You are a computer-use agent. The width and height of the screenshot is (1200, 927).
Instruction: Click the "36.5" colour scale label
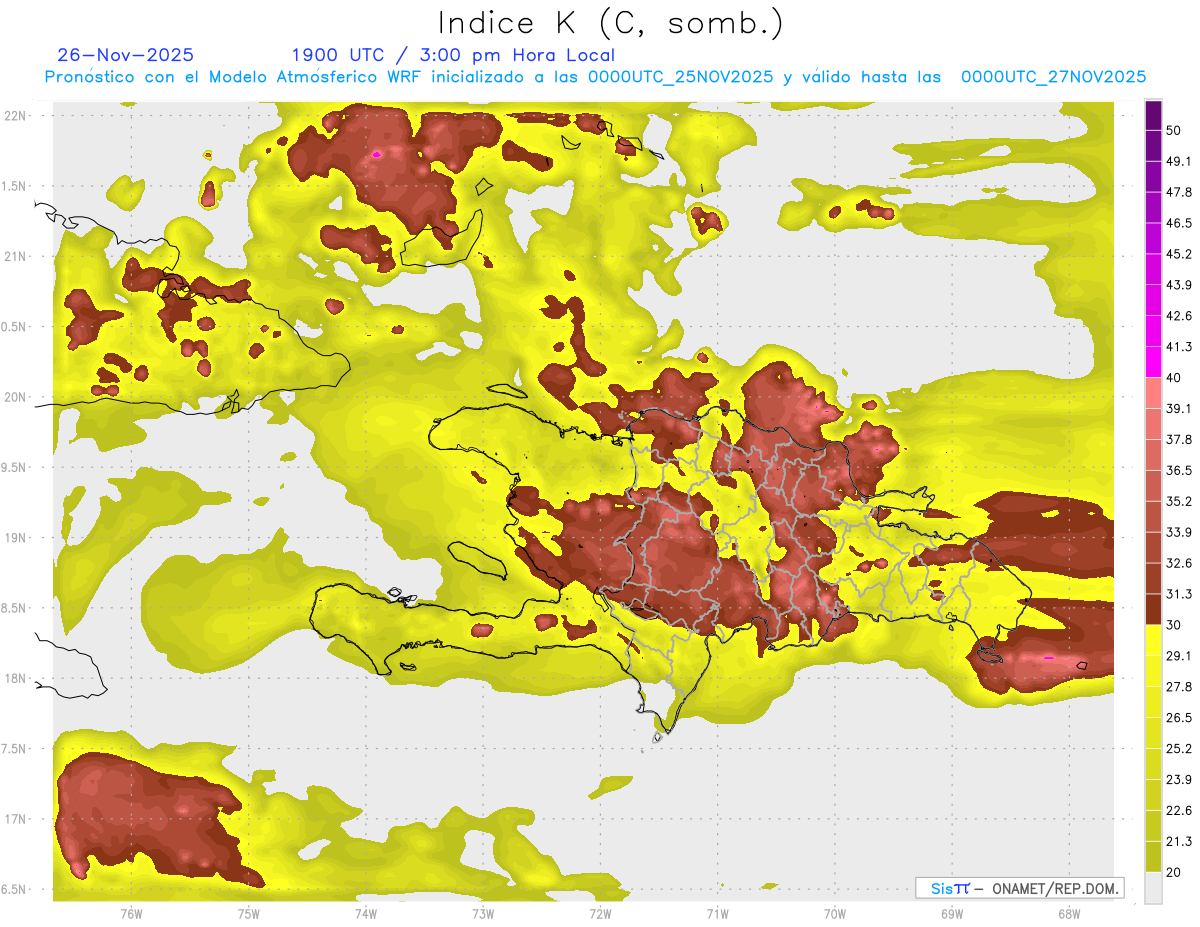coord(1179,471)
